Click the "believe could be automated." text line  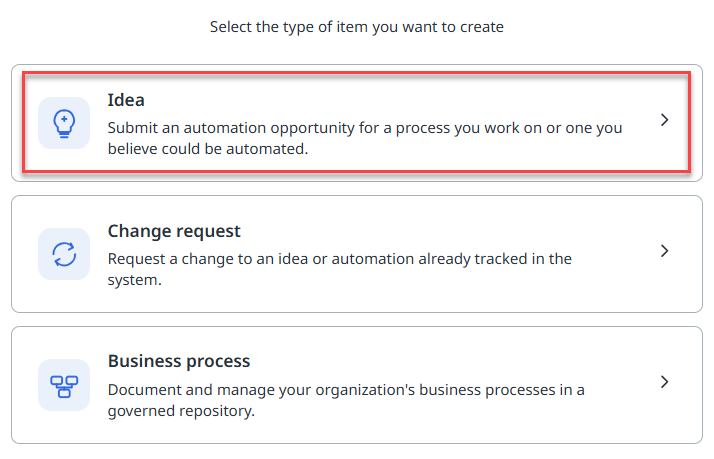click(208, 149)
